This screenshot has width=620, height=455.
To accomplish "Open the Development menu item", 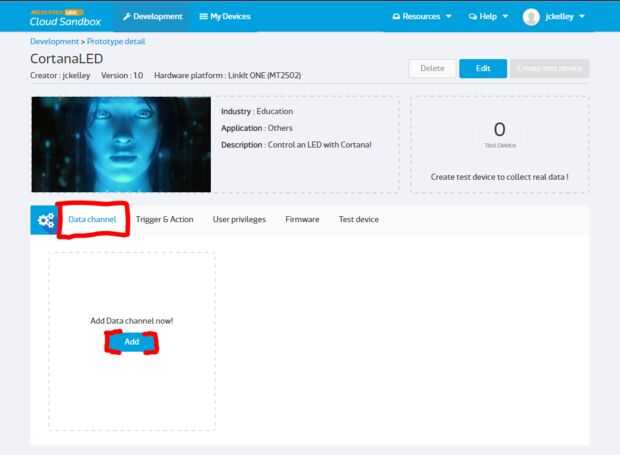I will (153, 17).
